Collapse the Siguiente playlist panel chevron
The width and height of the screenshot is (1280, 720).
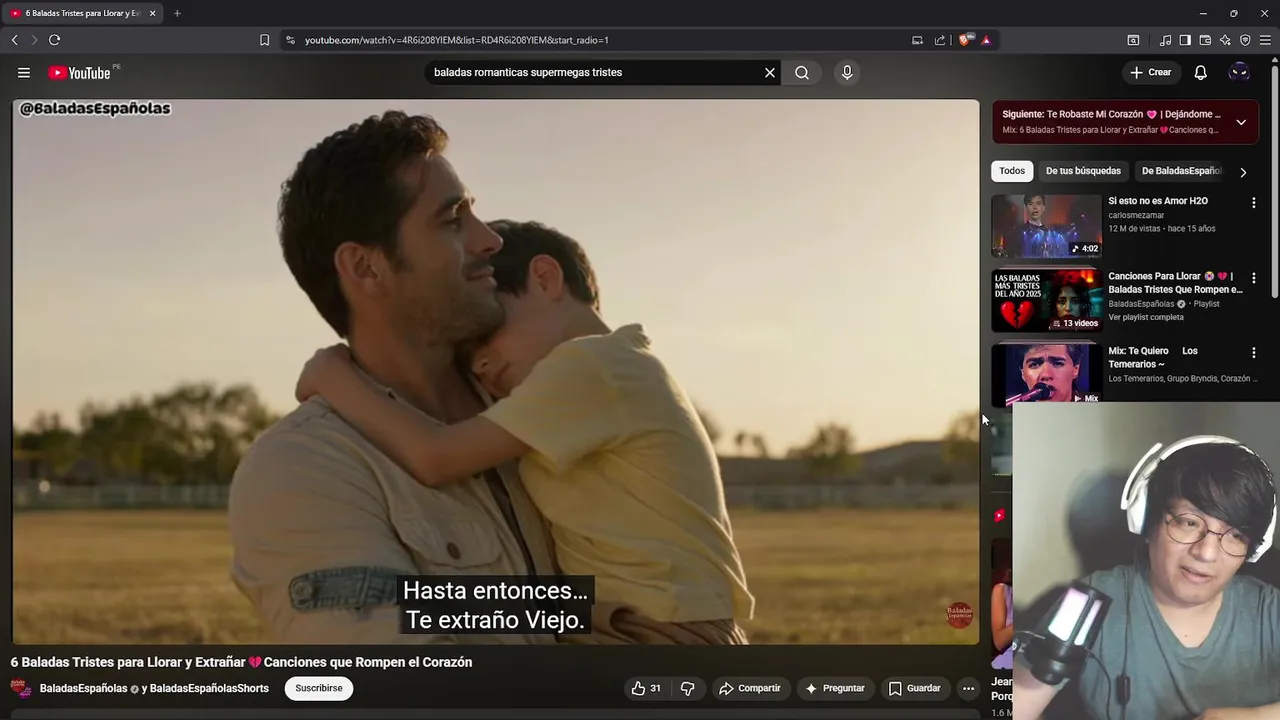click(1241, 122)
